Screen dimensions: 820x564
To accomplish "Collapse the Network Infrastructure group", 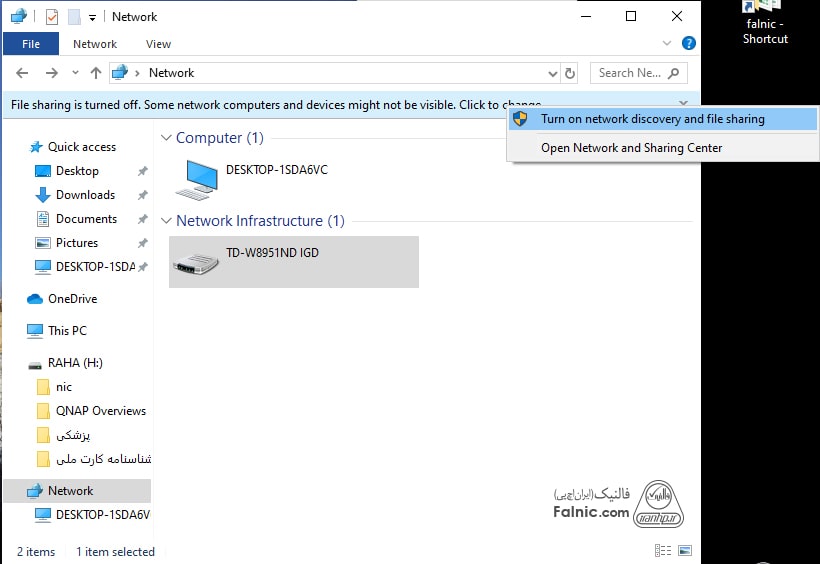I will (166, 221).
